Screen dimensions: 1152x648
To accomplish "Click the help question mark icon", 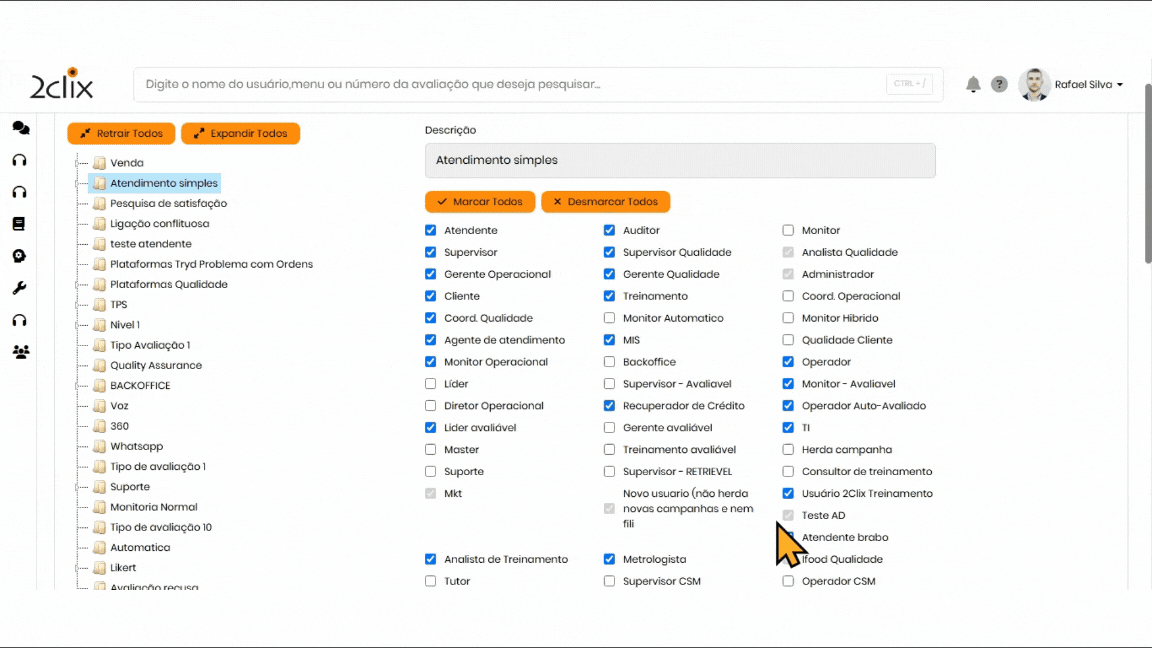I will click(x=999, y=85).
